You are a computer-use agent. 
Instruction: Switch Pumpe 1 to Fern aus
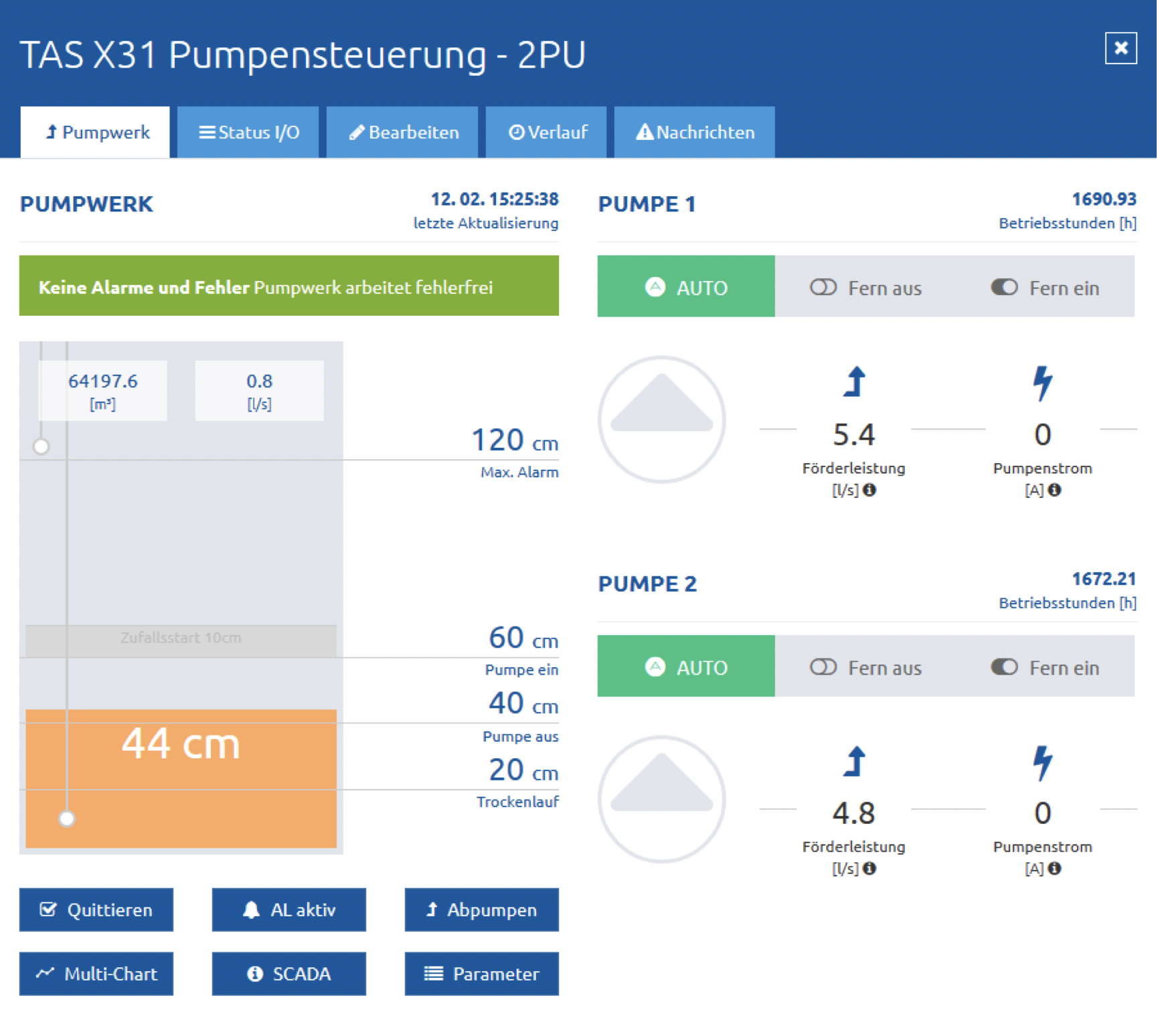tap(865, 288)
